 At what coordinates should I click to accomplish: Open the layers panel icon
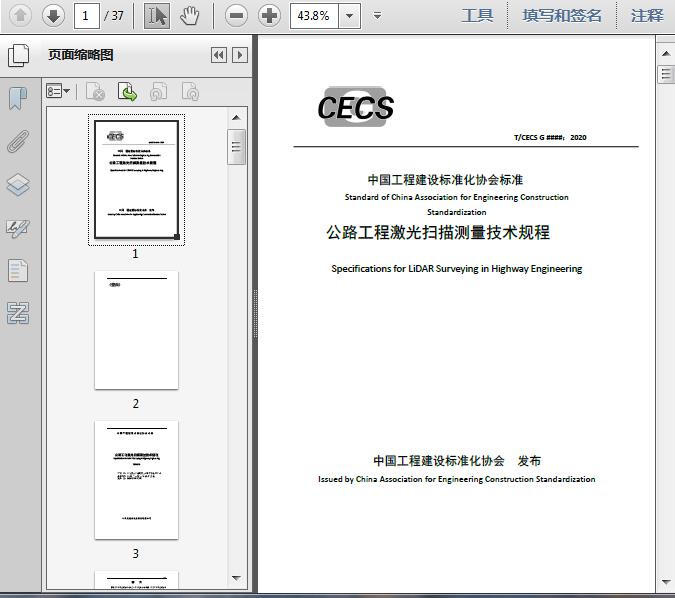pos(18,184)
